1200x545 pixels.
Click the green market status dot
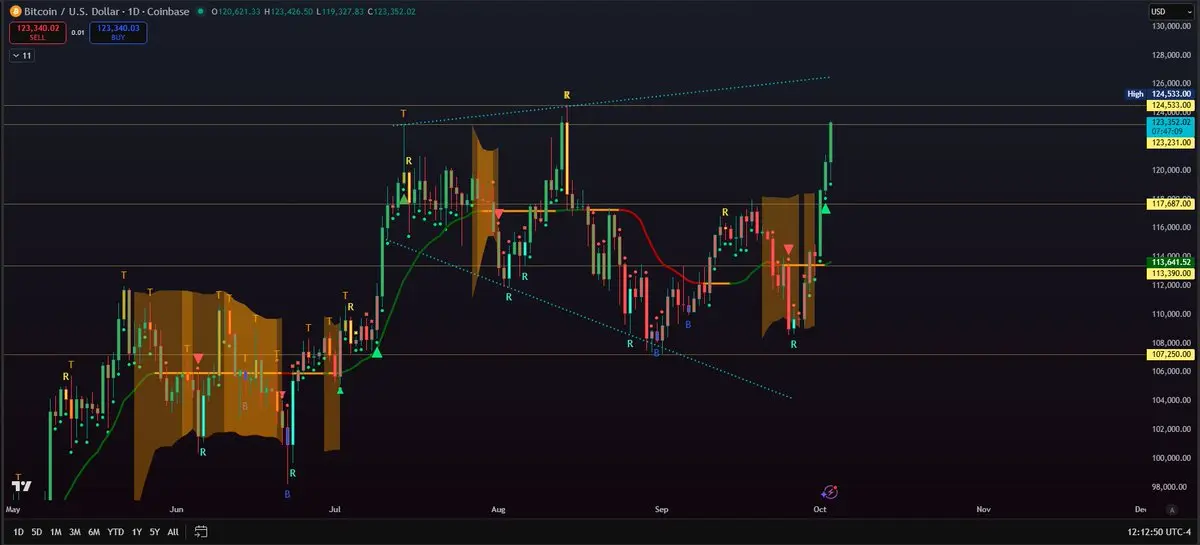tap(201, 11)
